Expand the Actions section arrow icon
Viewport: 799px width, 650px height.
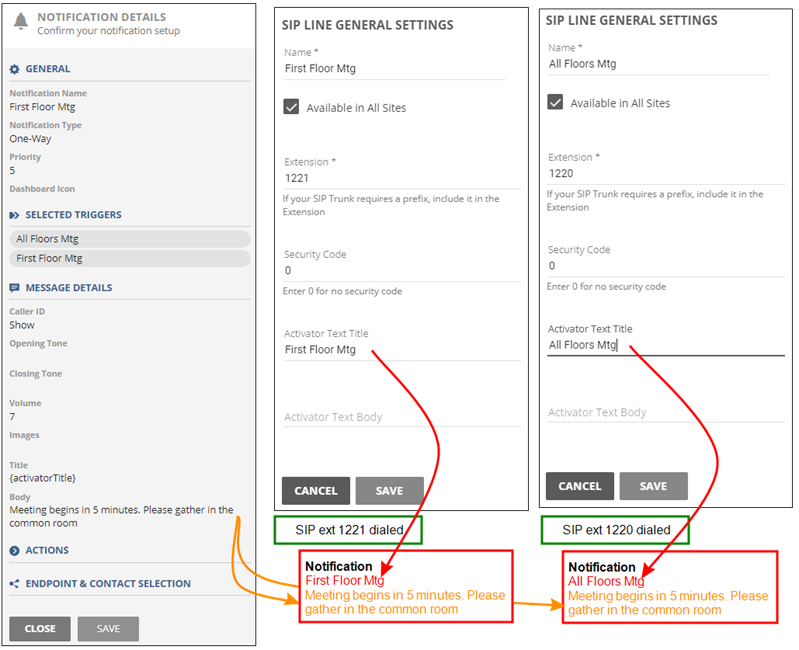14,551
